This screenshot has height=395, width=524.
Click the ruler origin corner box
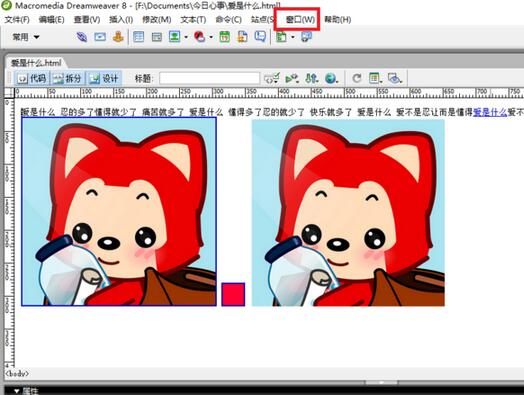(x=9, y=93)
